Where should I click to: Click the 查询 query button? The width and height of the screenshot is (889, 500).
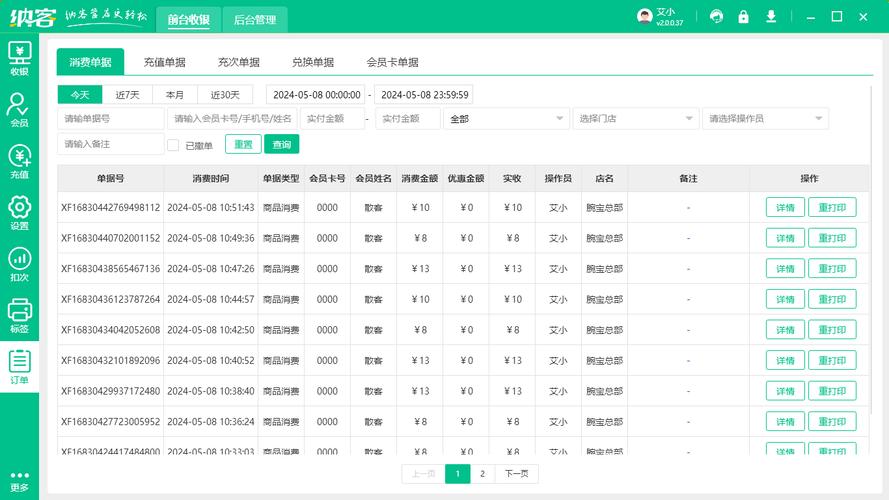(x=282, y=145)
